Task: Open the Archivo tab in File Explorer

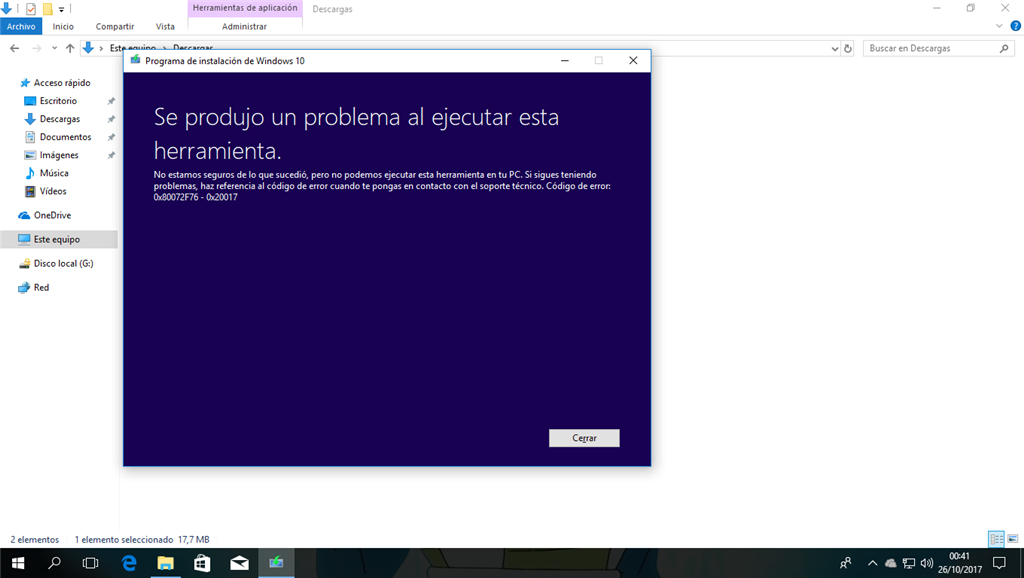Action: [x=21, y=26]
